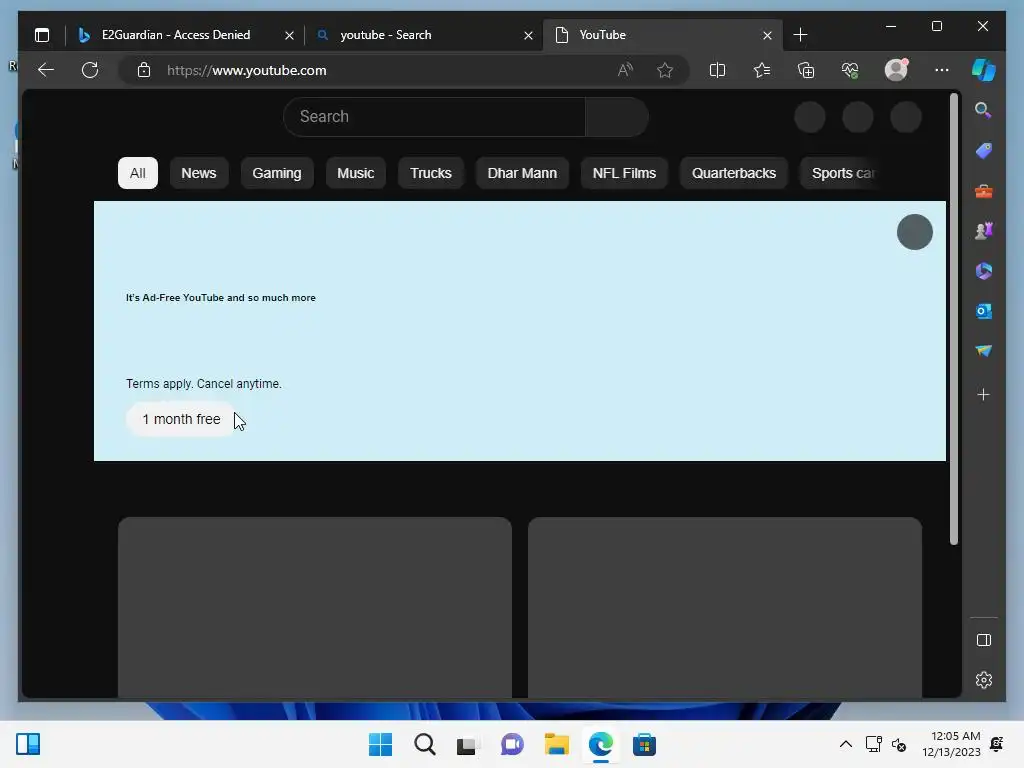Open Settings and more ellipsis menu

point(942,70)
